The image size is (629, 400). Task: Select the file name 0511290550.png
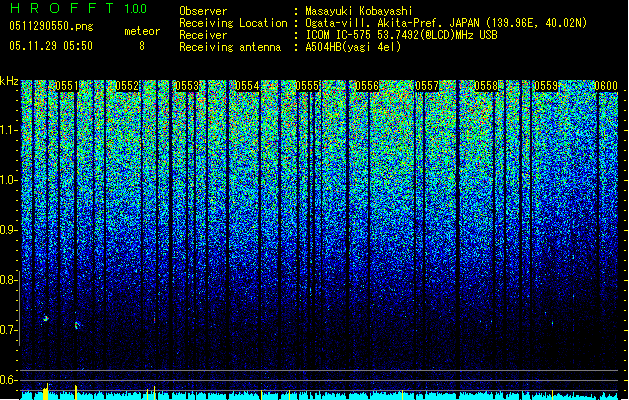51,27
